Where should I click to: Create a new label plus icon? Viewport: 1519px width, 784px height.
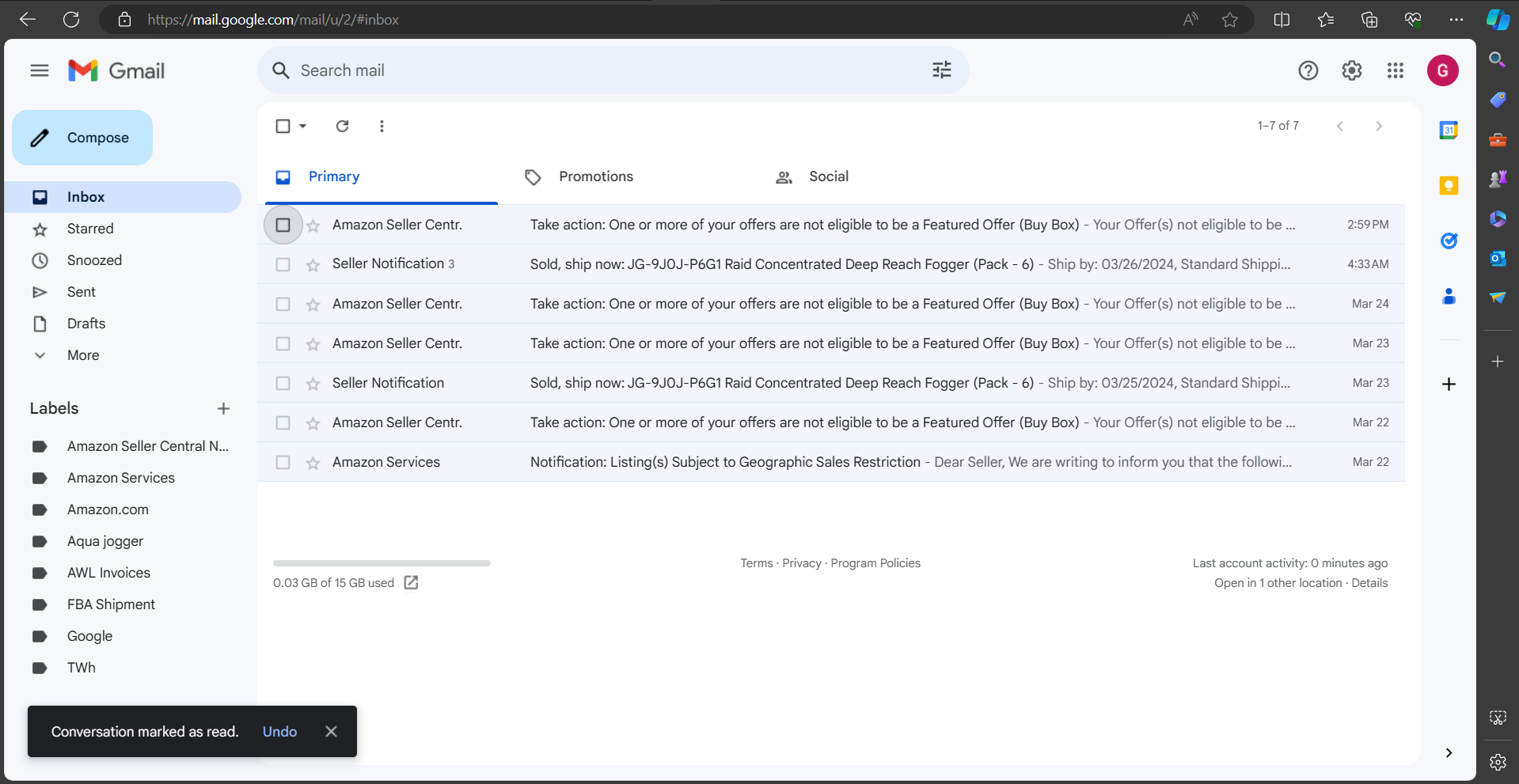pyautogui.click(x=223, y=408)
